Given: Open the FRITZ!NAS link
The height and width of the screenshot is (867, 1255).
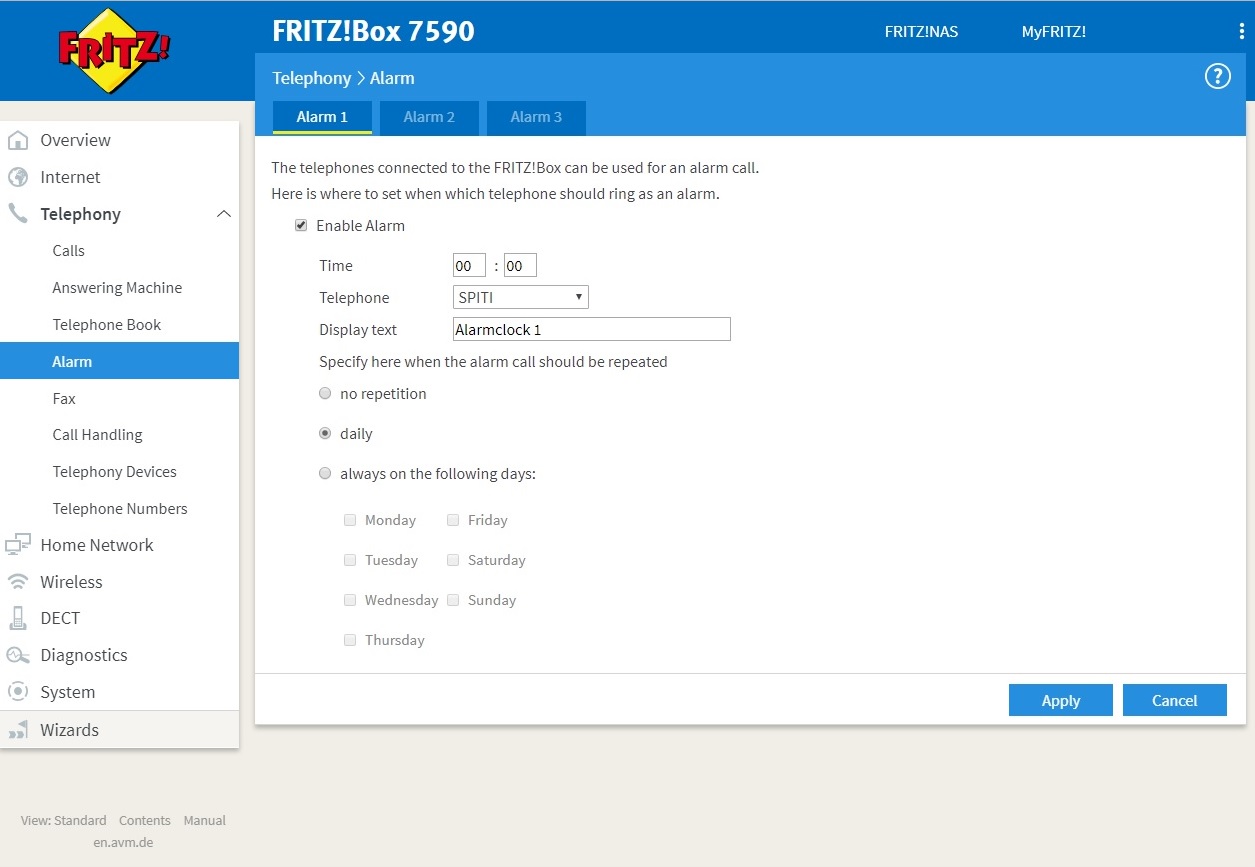Looking at the screenshot, I should coord(921,31).
